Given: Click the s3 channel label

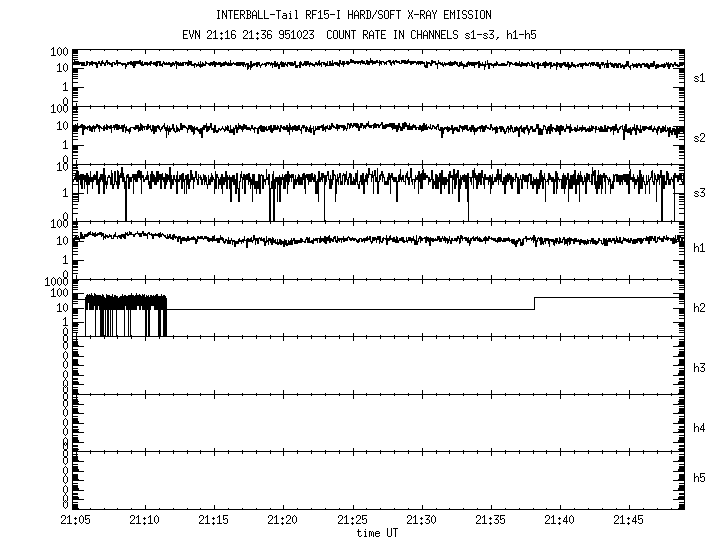Looking at the screenshot, I should point(700,193).
